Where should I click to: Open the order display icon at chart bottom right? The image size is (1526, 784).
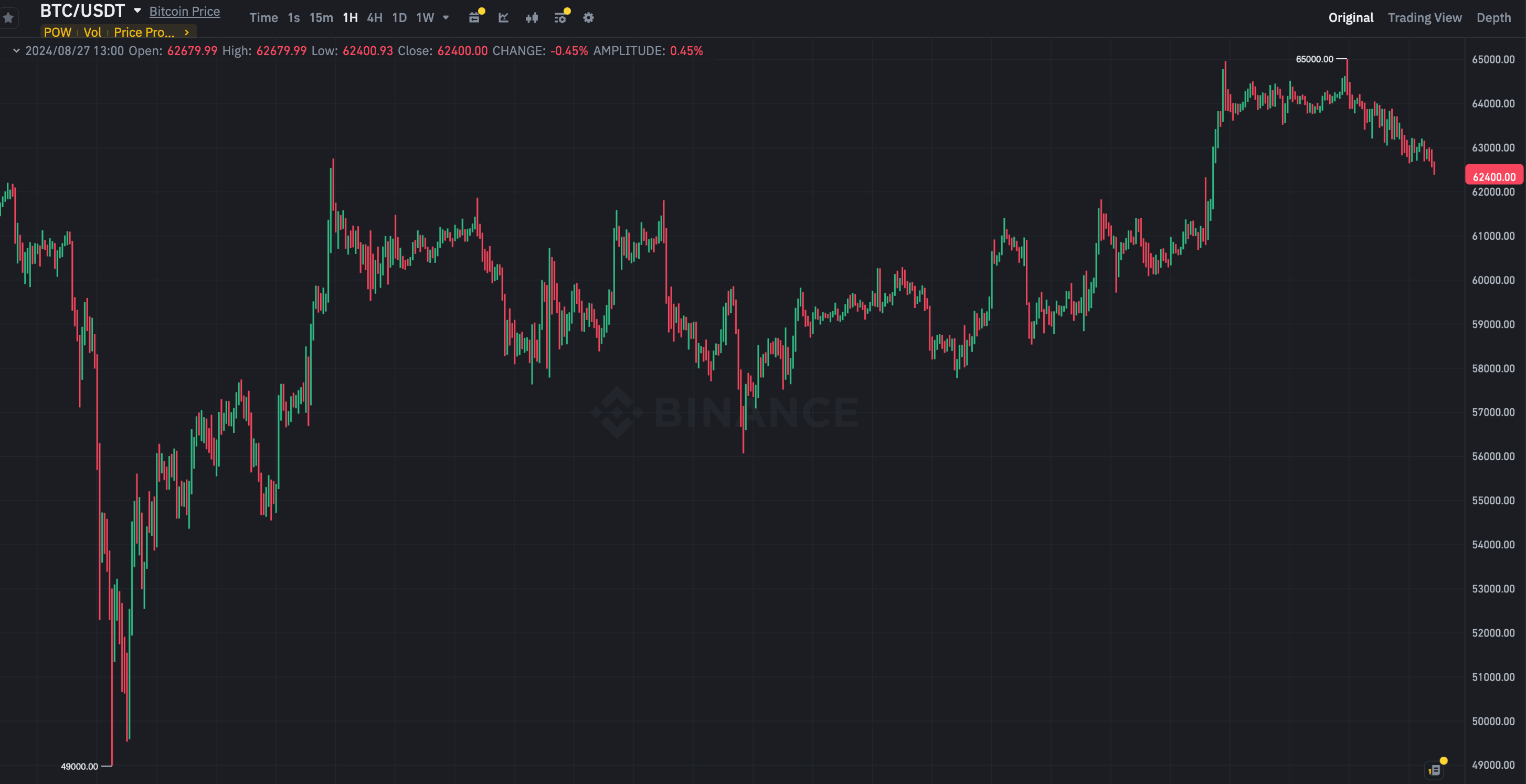(1435, 770)
